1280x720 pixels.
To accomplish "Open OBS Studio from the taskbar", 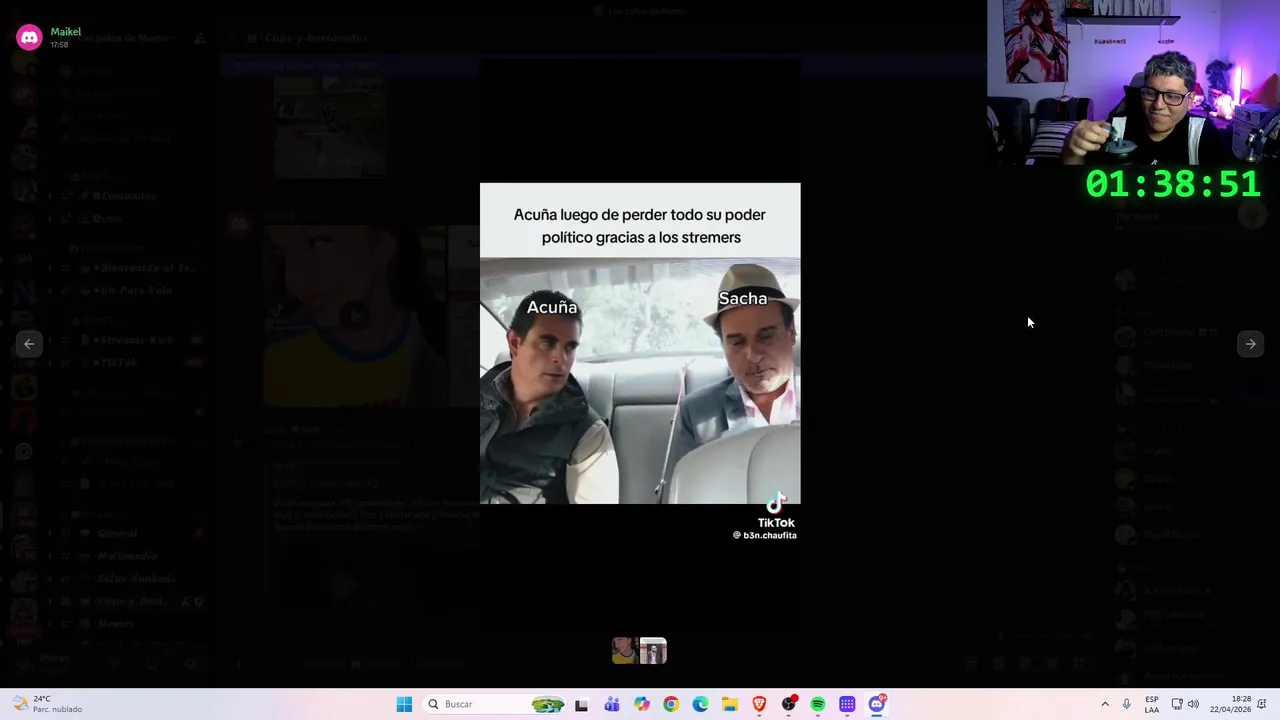I will pyautogui.click(x=789, y=704).
